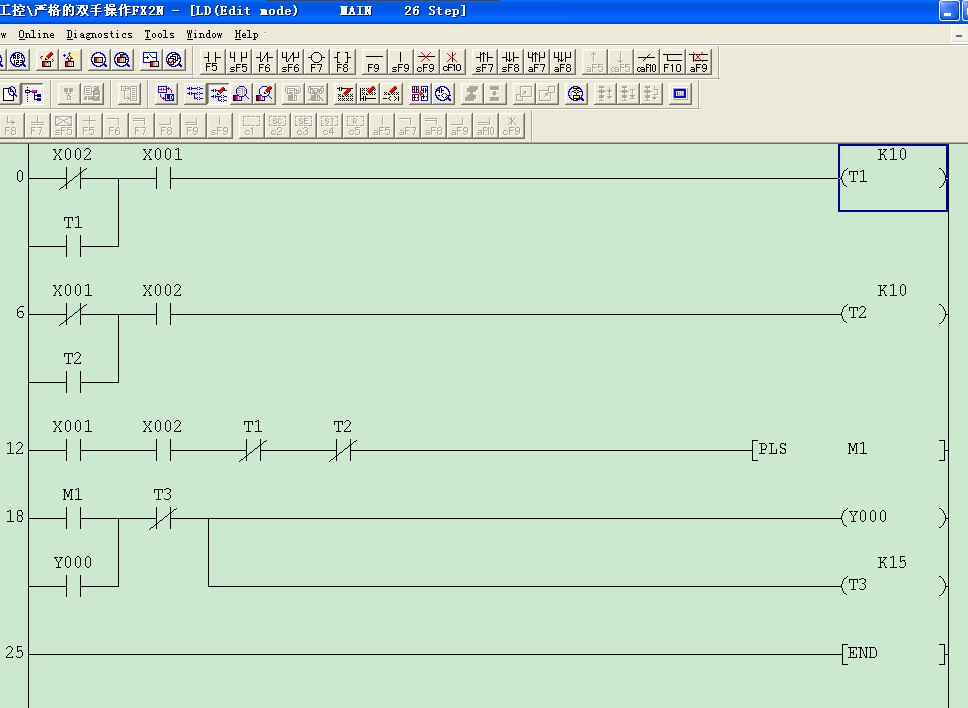Click the T3 K15 timer coil
Image resolution: width=968 pixels, height=708 pixels.
pyautogui.click(x=892, y=585)
